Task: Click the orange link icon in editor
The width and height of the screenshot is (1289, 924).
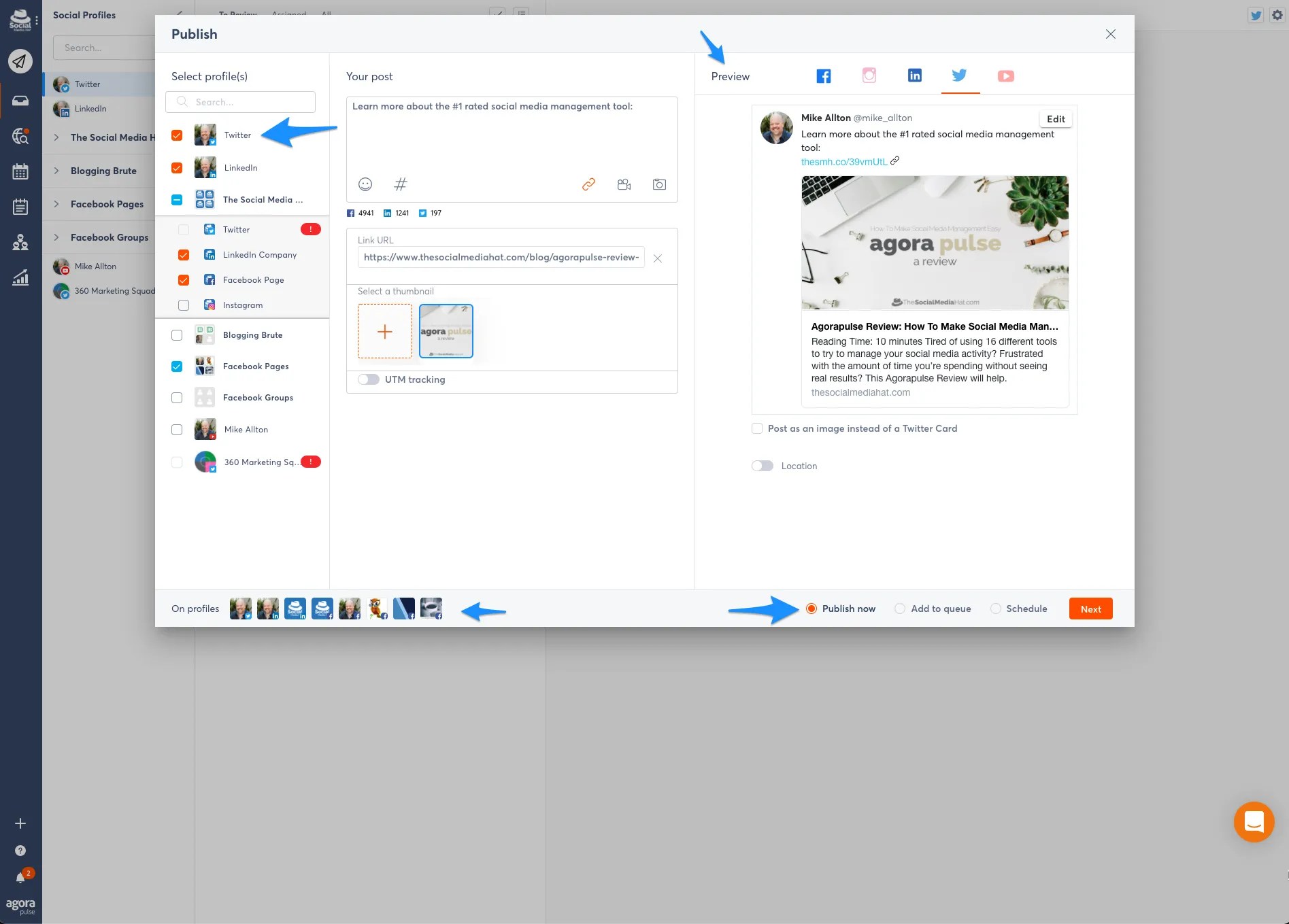Action: [x=588, y=184]
